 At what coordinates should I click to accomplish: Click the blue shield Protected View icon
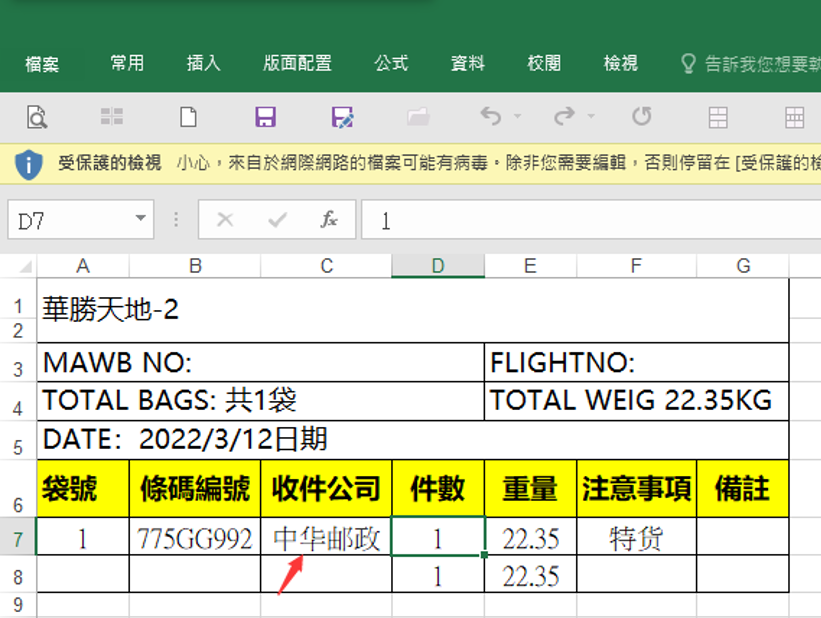[28, 164]
